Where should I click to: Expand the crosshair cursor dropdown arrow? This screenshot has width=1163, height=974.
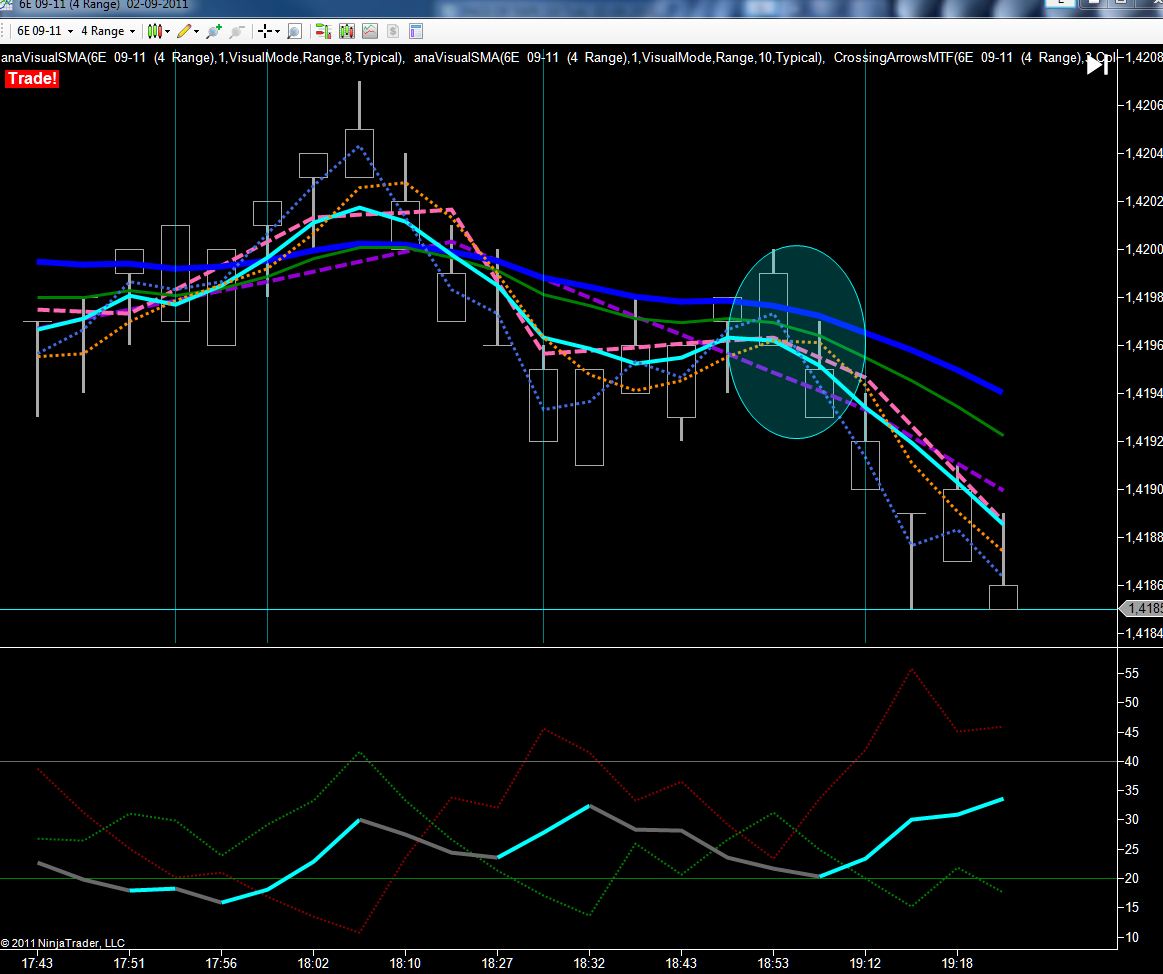pyautogui.click(x=277, y=31)
